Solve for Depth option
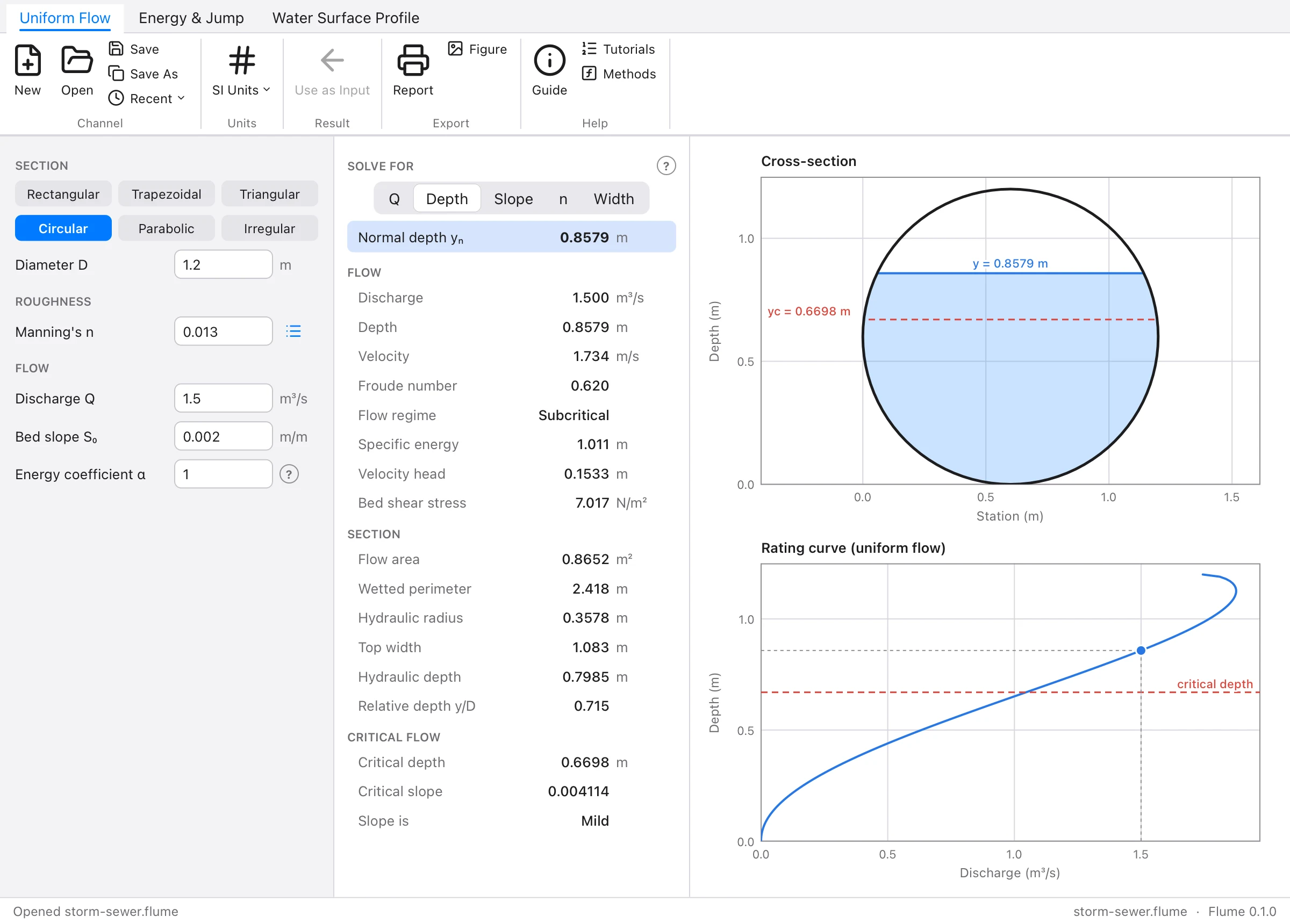Viewport: 1290px width, 924px height. 447,198
